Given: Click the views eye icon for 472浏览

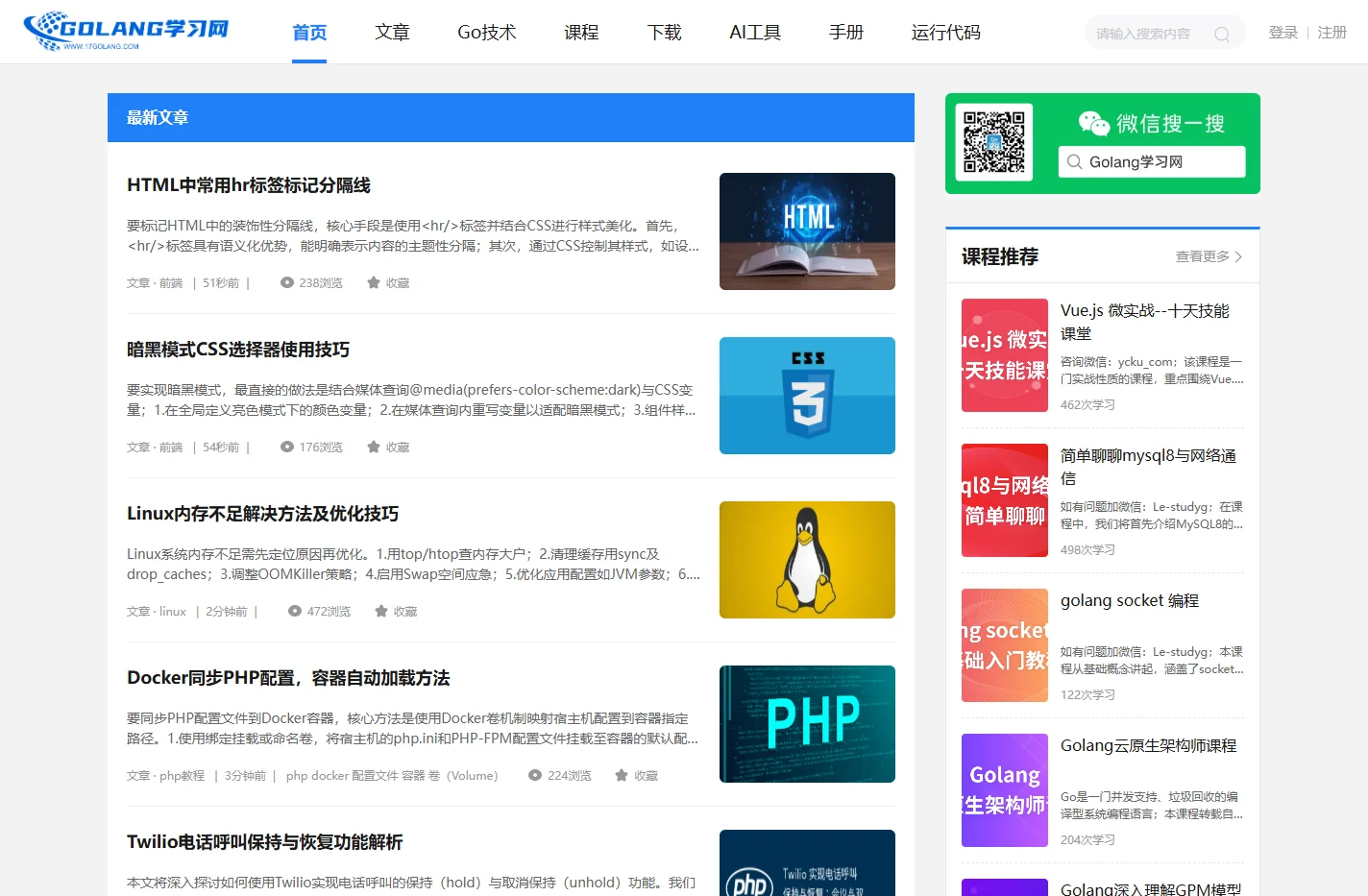Looking at the screenshot, I should coord(295,611).
